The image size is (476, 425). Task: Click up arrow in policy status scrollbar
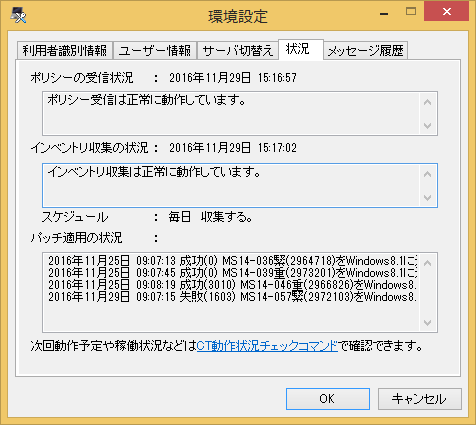(428, 102)
